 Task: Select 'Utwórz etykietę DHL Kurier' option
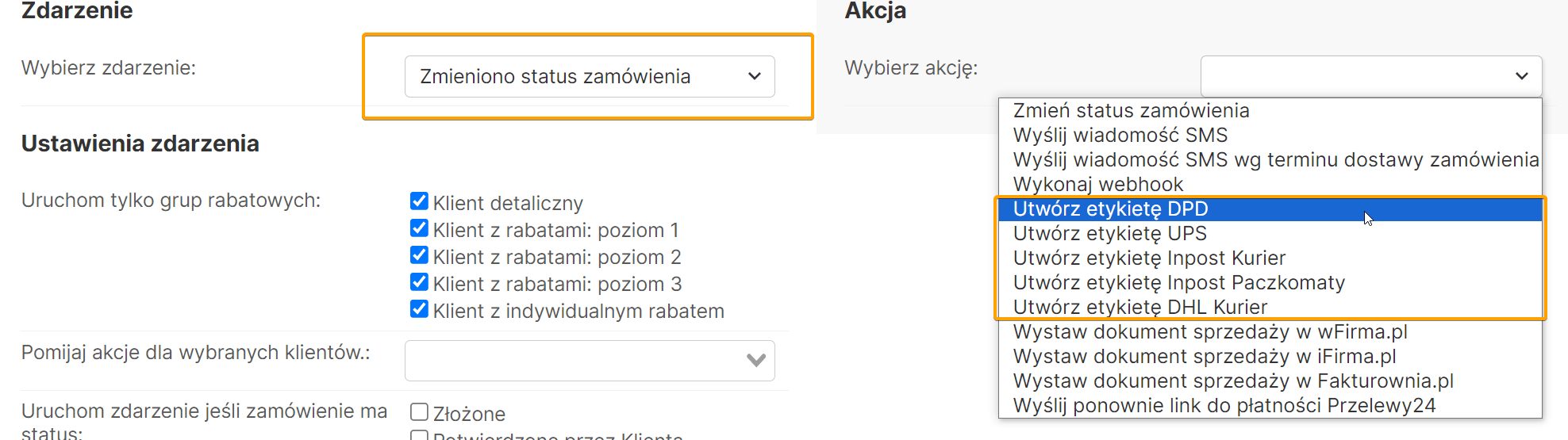(x=1139, y=308)
